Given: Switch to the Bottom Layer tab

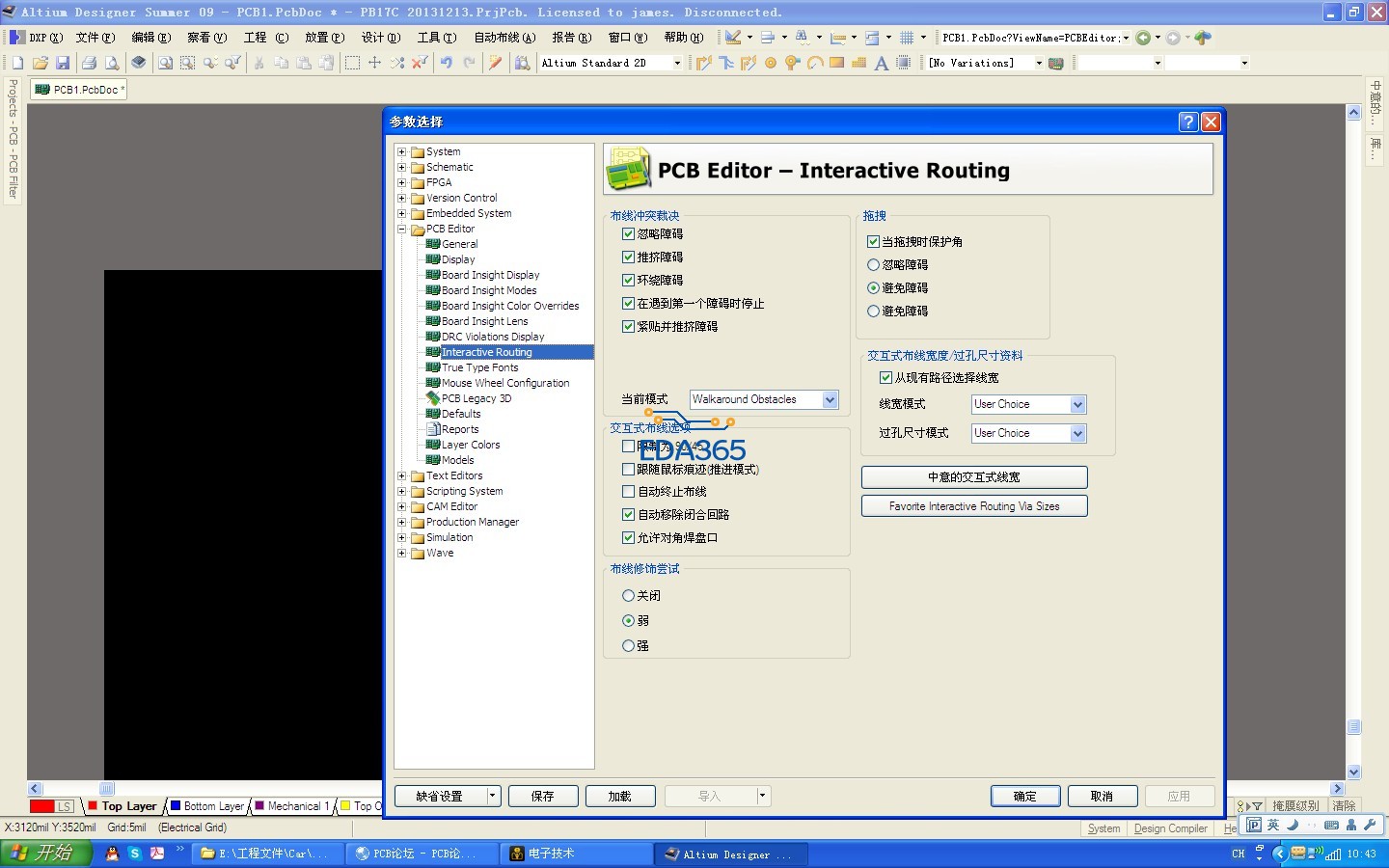Looking at the screenshot, I should tap(212, 806).
